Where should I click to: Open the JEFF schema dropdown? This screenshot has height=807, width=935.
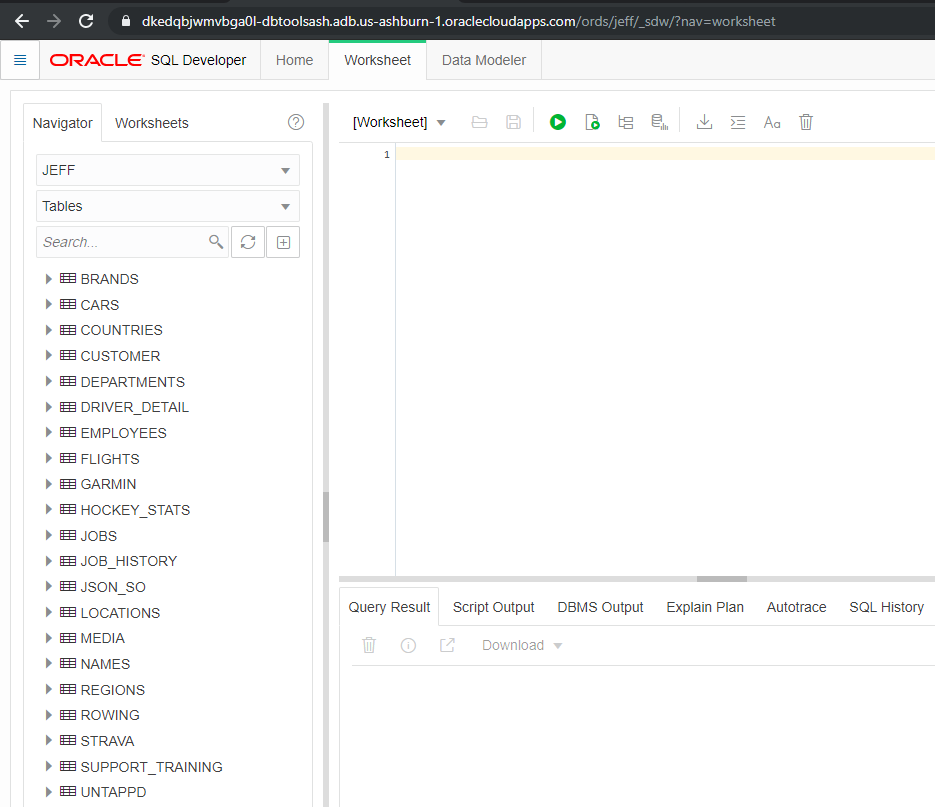[168, 171]
